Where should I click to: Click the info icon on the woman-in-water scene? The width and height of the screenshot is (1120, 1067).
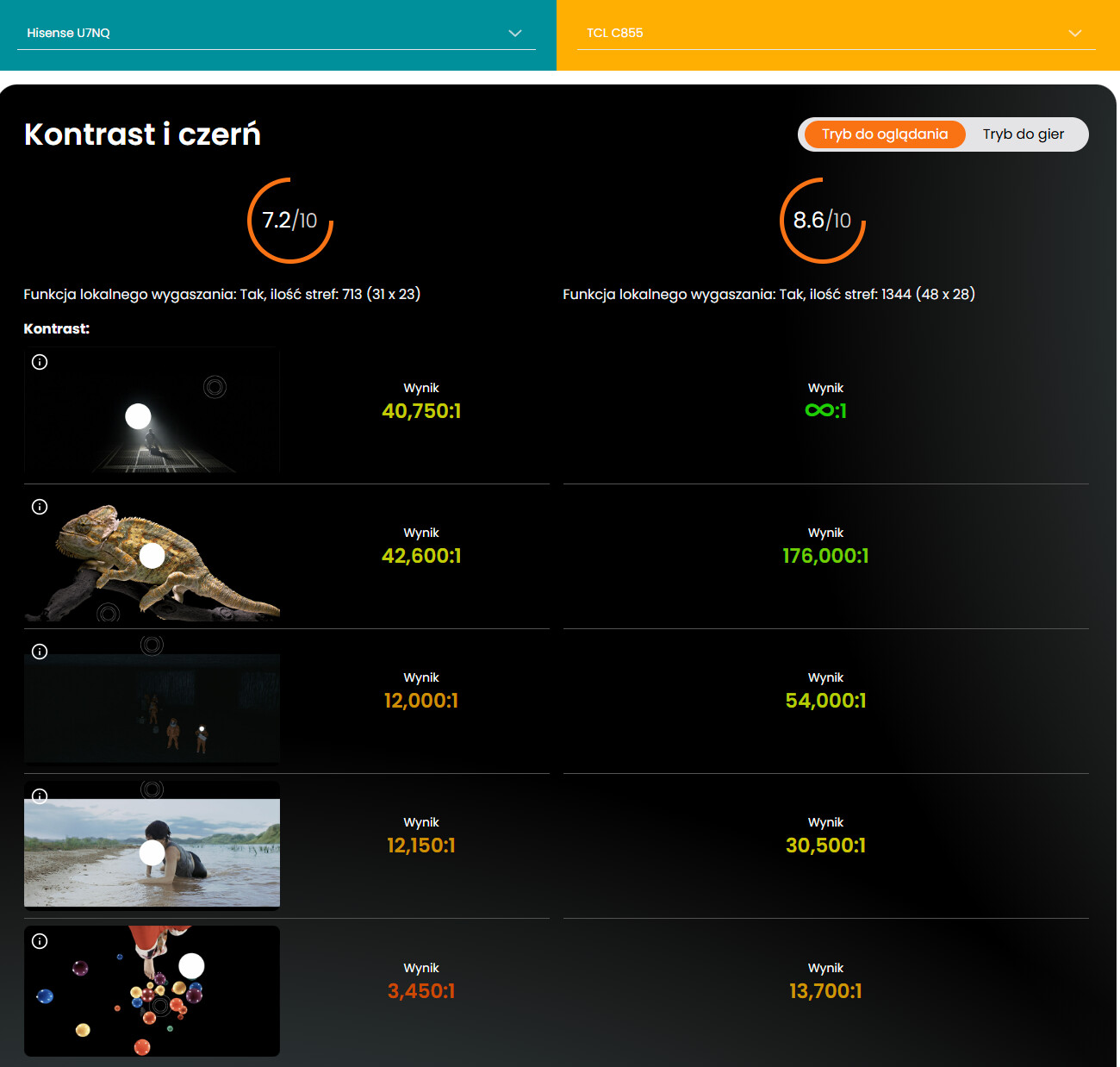coord(40,796)
